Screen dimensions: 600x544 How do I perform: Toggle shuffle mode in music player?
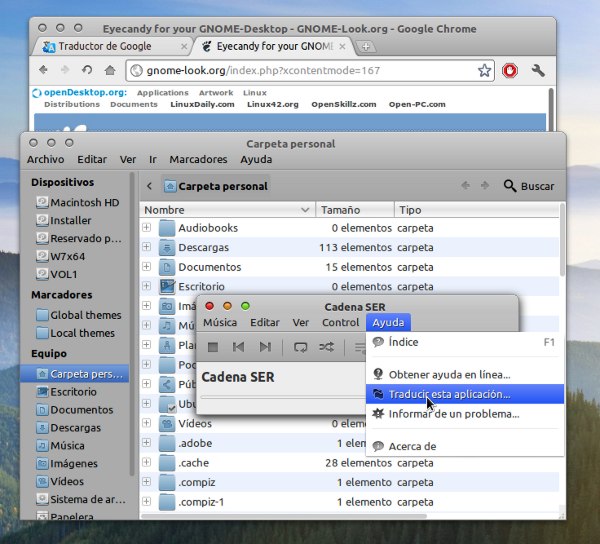point(327,347)
